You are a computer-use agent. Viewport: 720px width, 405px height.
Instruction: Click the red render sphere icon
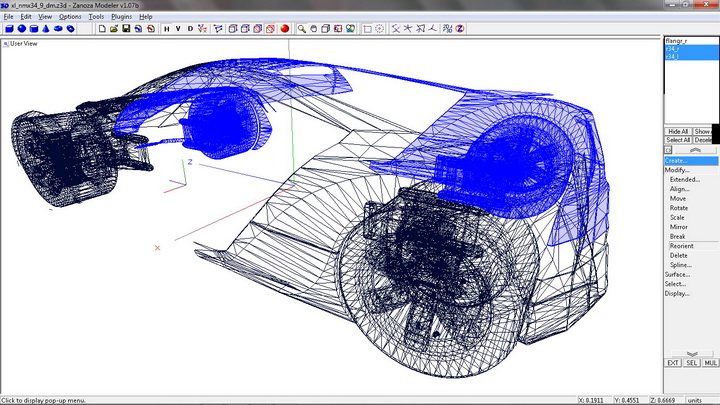click(x=285, y=29)
